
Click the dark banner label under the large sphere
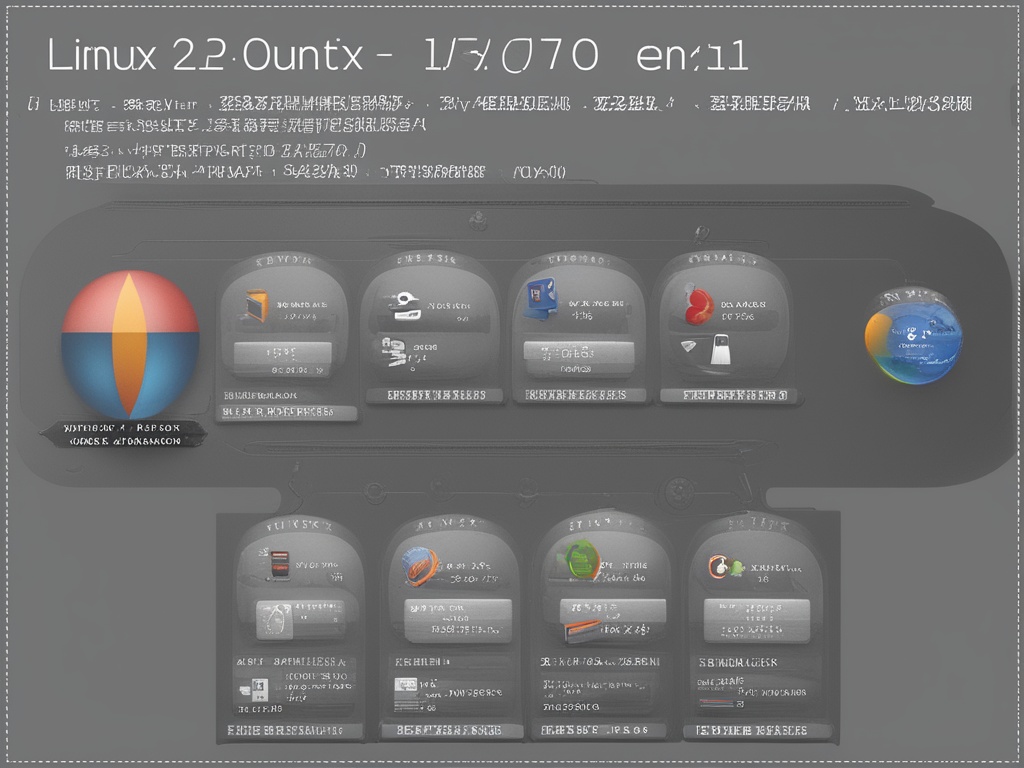(x=123, y=434)
